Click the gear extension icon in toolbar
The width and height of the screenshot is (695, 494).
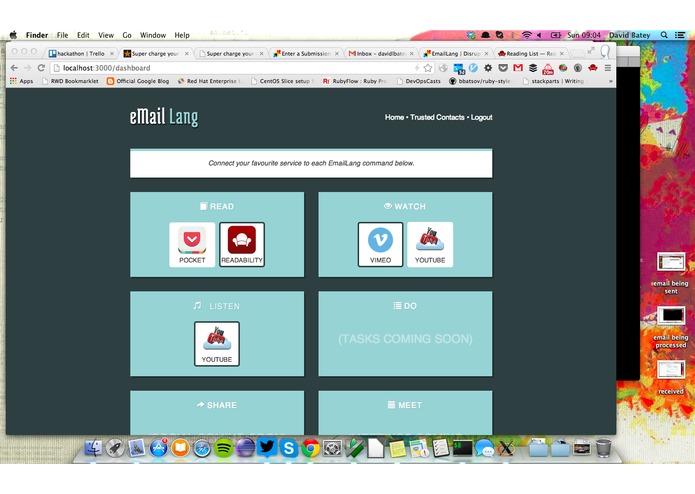488,68
